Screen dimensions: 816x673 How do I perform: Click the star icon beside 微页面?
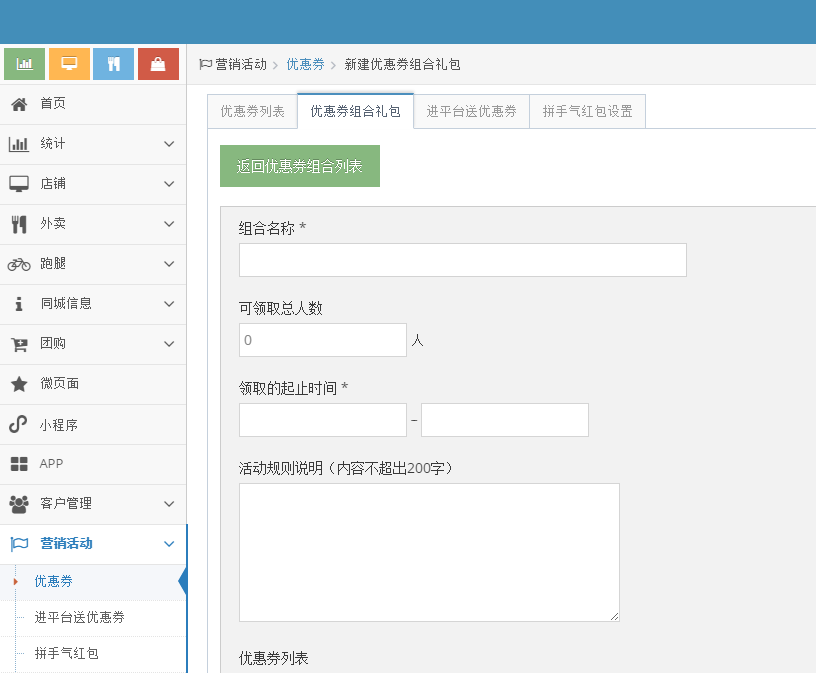click(x=18, y=384)
